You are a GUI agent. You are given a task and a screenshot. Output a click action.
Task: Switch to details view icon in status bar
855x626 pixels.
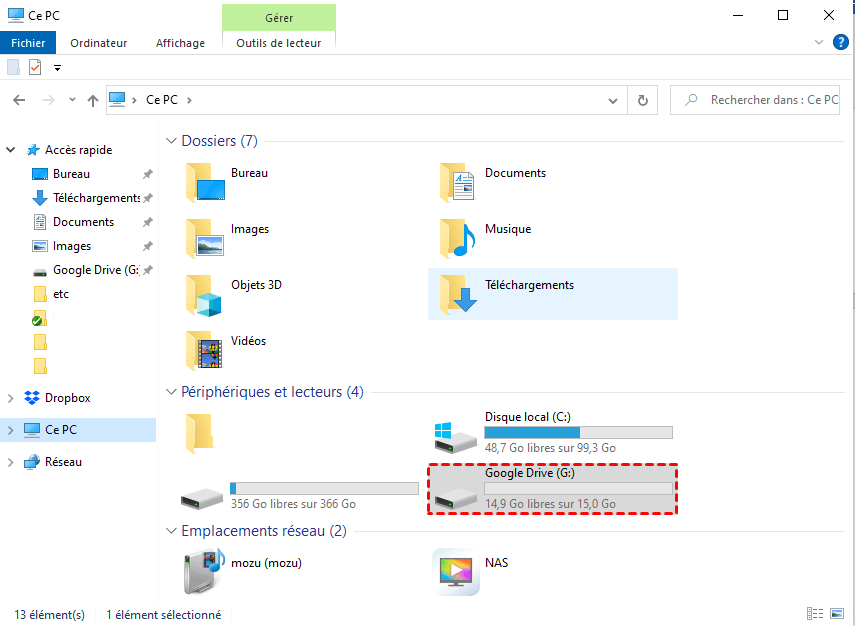(x=815, y=613)
